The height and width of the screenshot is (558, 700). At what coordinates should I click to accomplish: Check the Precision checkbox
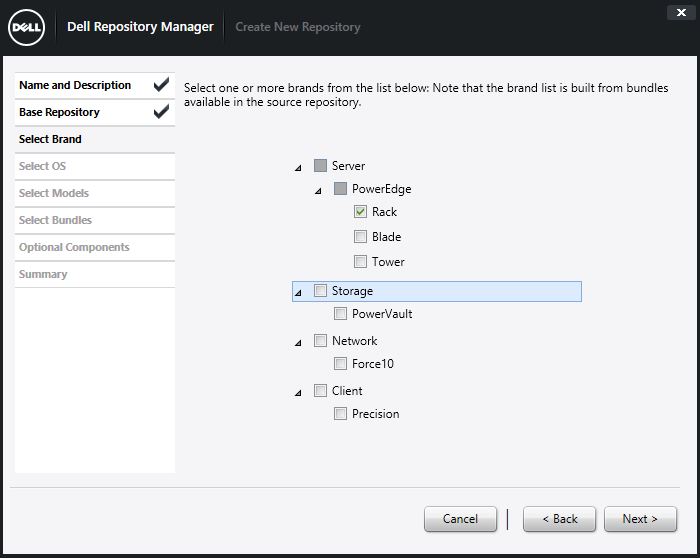[341, 414]
